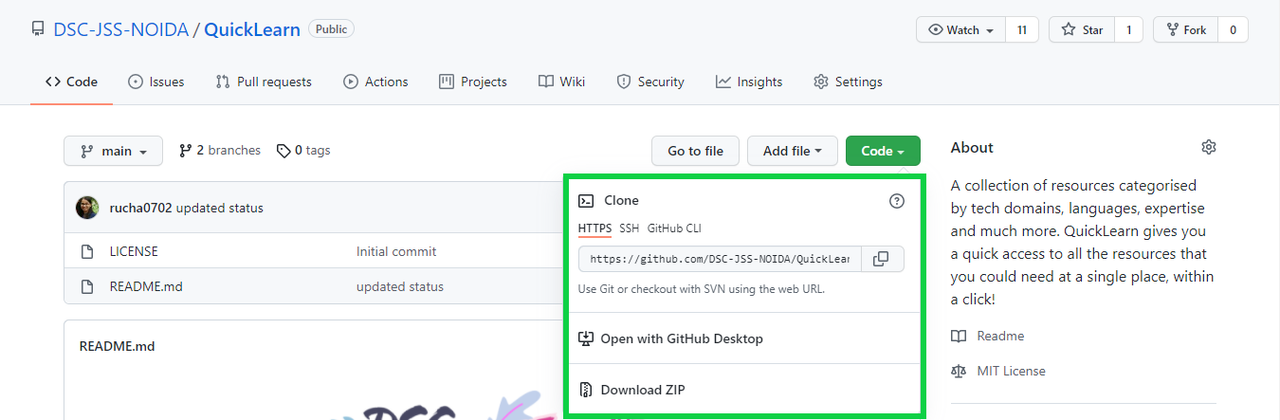View the 2 branches link
The image size is (1280, 420).
tap(220, 151)
